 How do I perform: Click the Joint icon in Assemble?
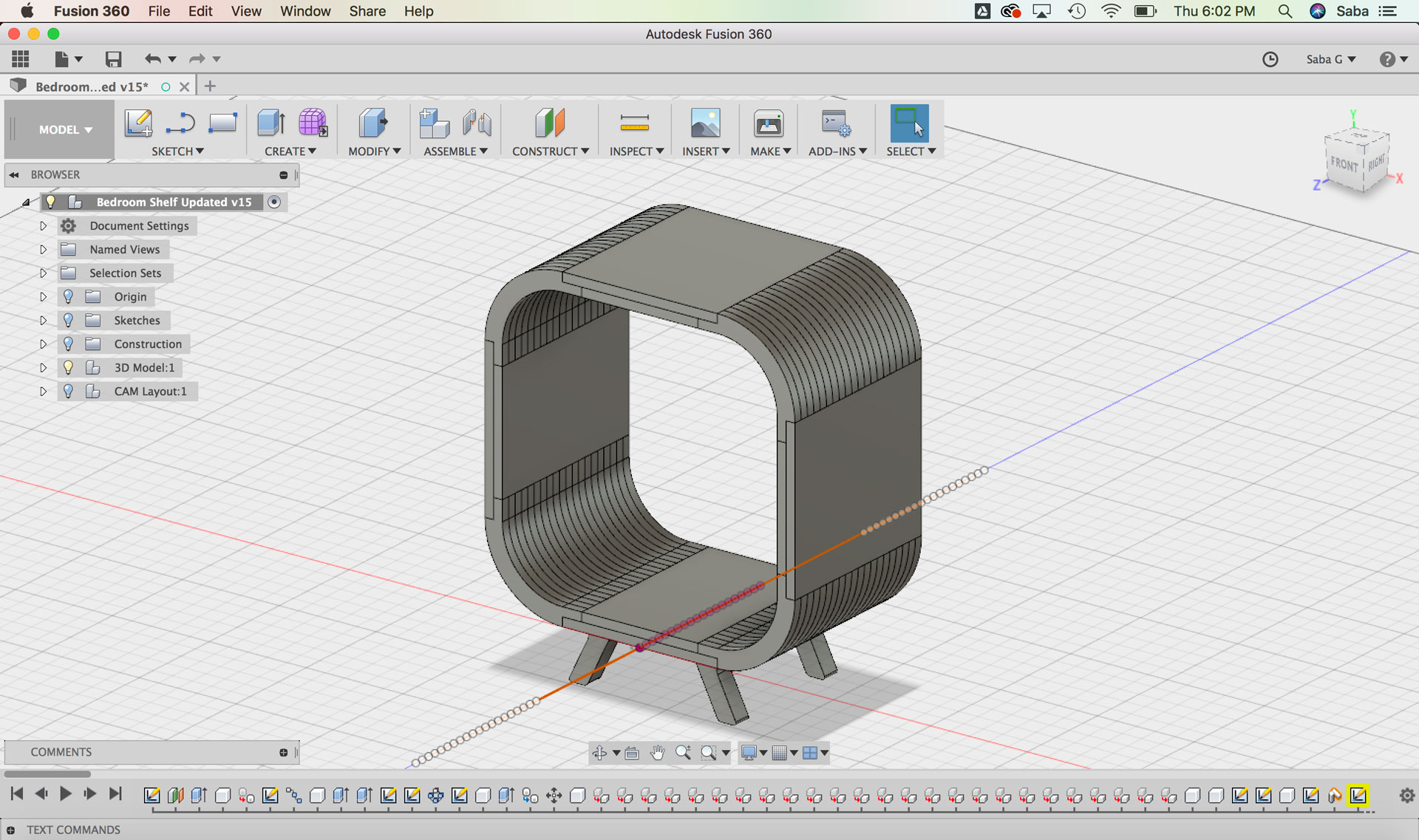coord(477,123)
